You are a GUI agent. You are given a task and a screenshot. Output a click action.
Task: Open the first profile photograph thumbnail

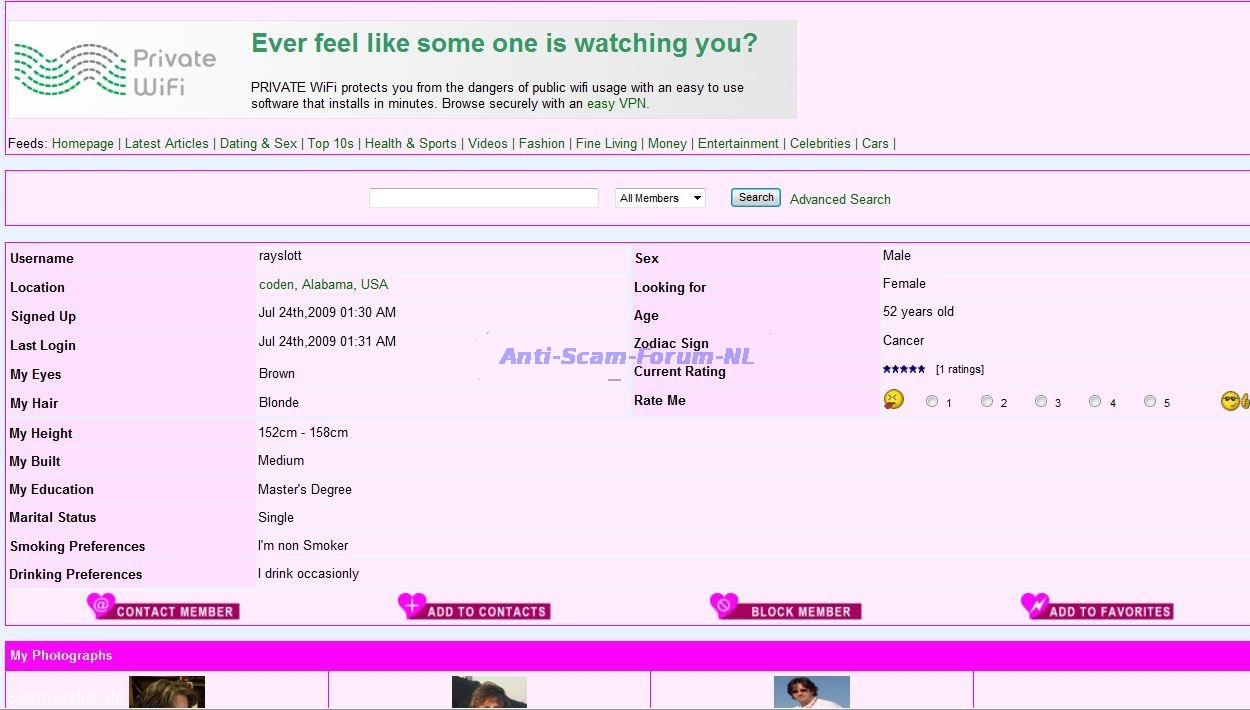pyautogui.click(x=167, y=693)
